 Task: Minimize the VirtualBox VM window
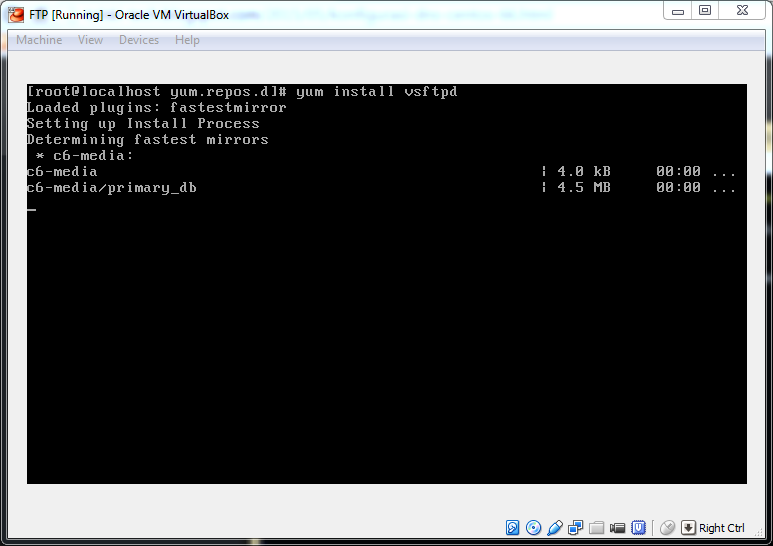[x=678, y=10]
